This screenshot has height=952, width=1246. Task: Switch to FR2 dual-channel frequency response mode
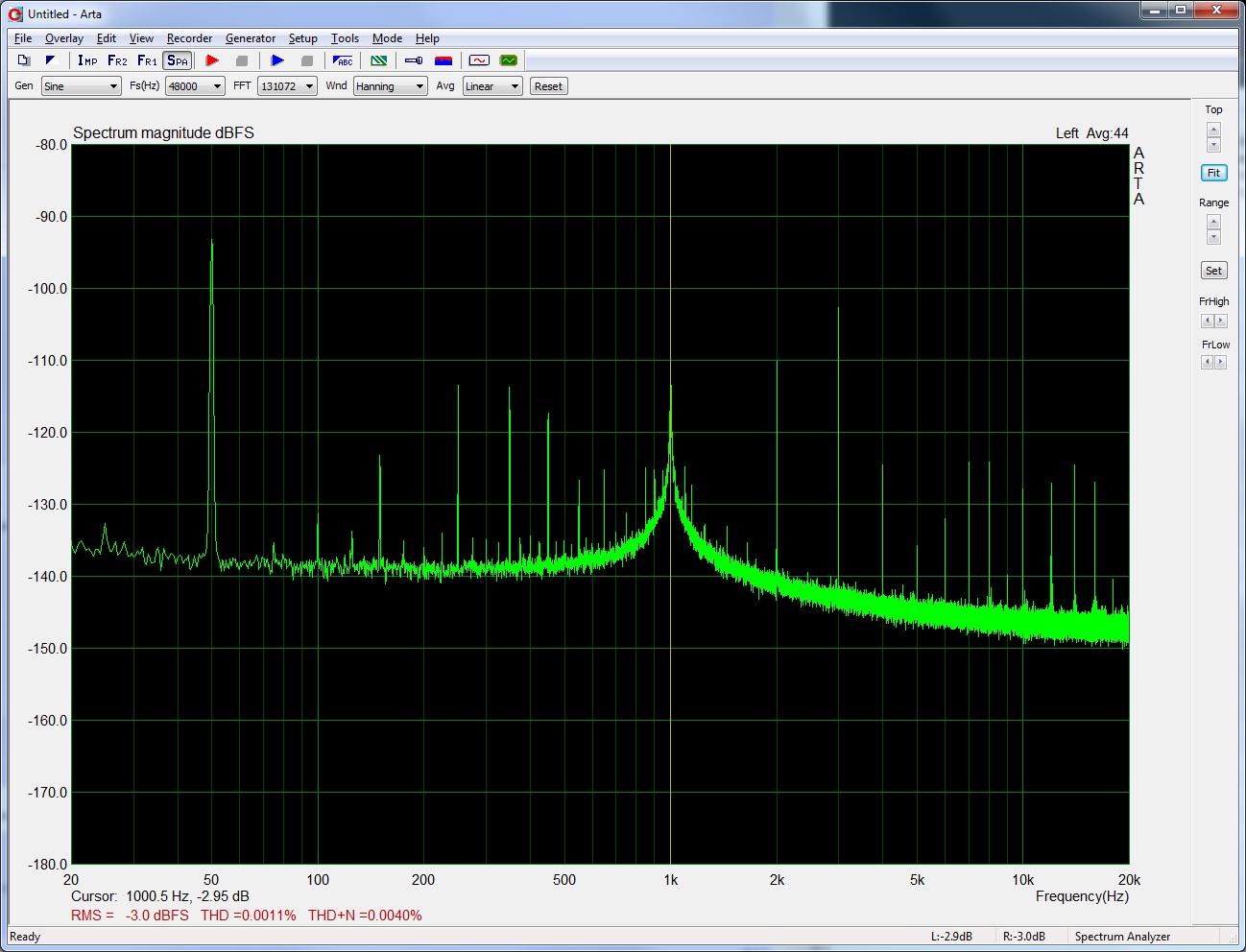pos(117,60)
